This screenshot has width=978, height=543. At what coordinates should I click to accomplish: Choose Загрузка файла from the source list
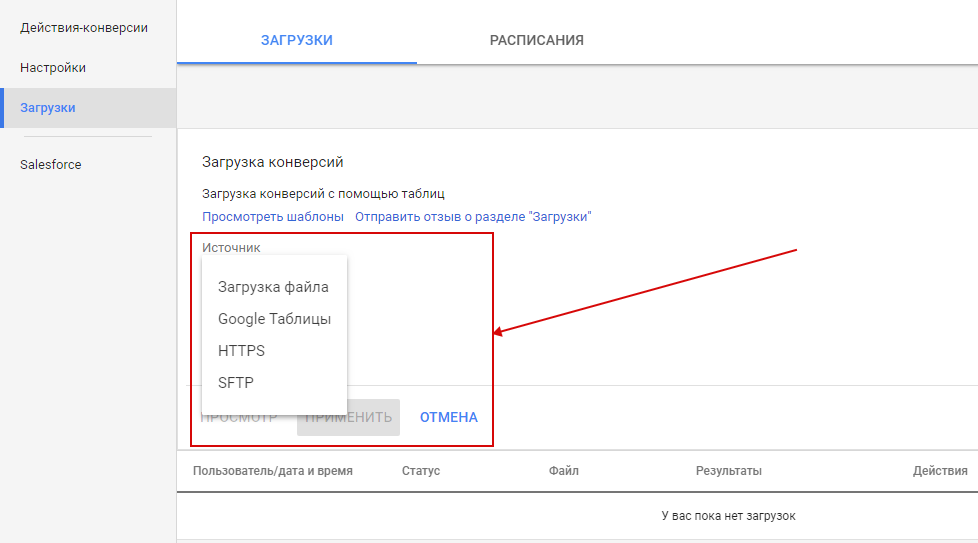[x=274, y=287]
